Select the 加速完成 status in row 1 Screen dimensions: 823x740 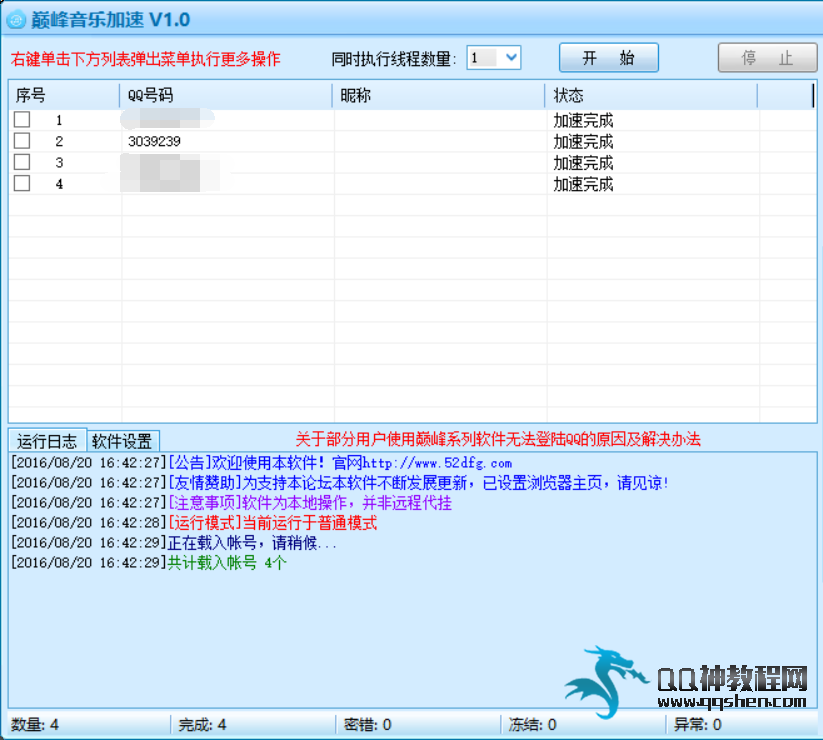583,121
